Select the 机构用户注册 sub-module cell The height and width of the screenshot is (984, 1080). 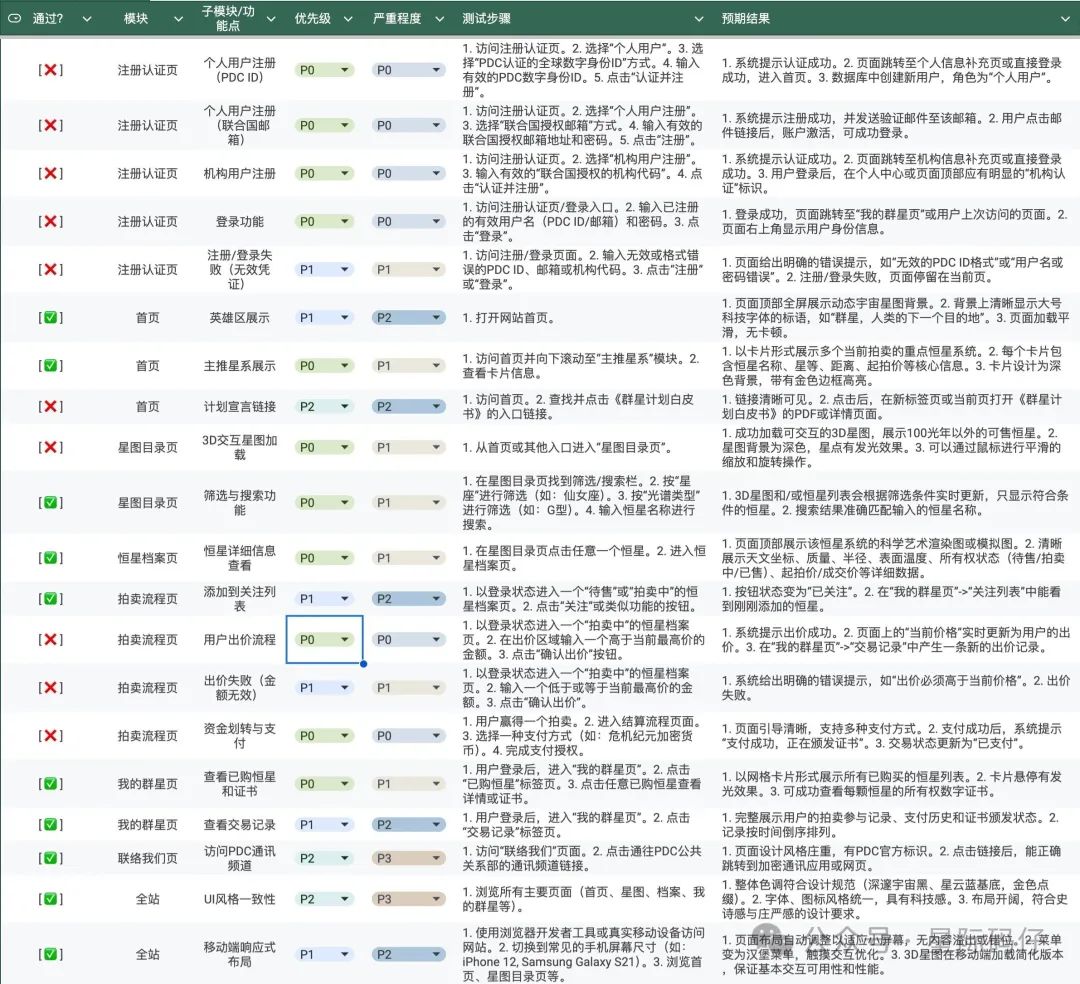237,172
